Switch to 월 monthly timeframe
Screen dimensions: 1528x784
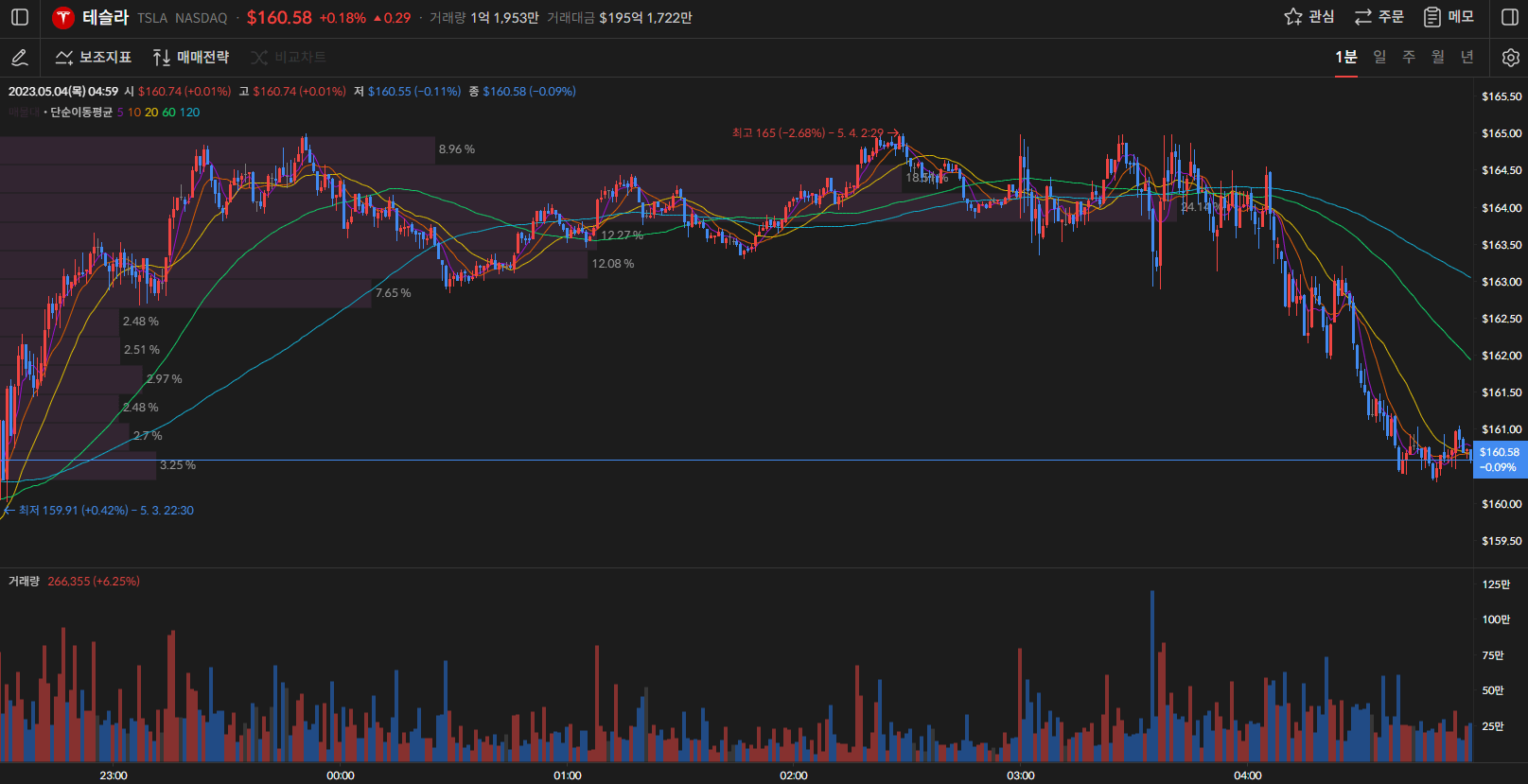(x=1438, y=58)
